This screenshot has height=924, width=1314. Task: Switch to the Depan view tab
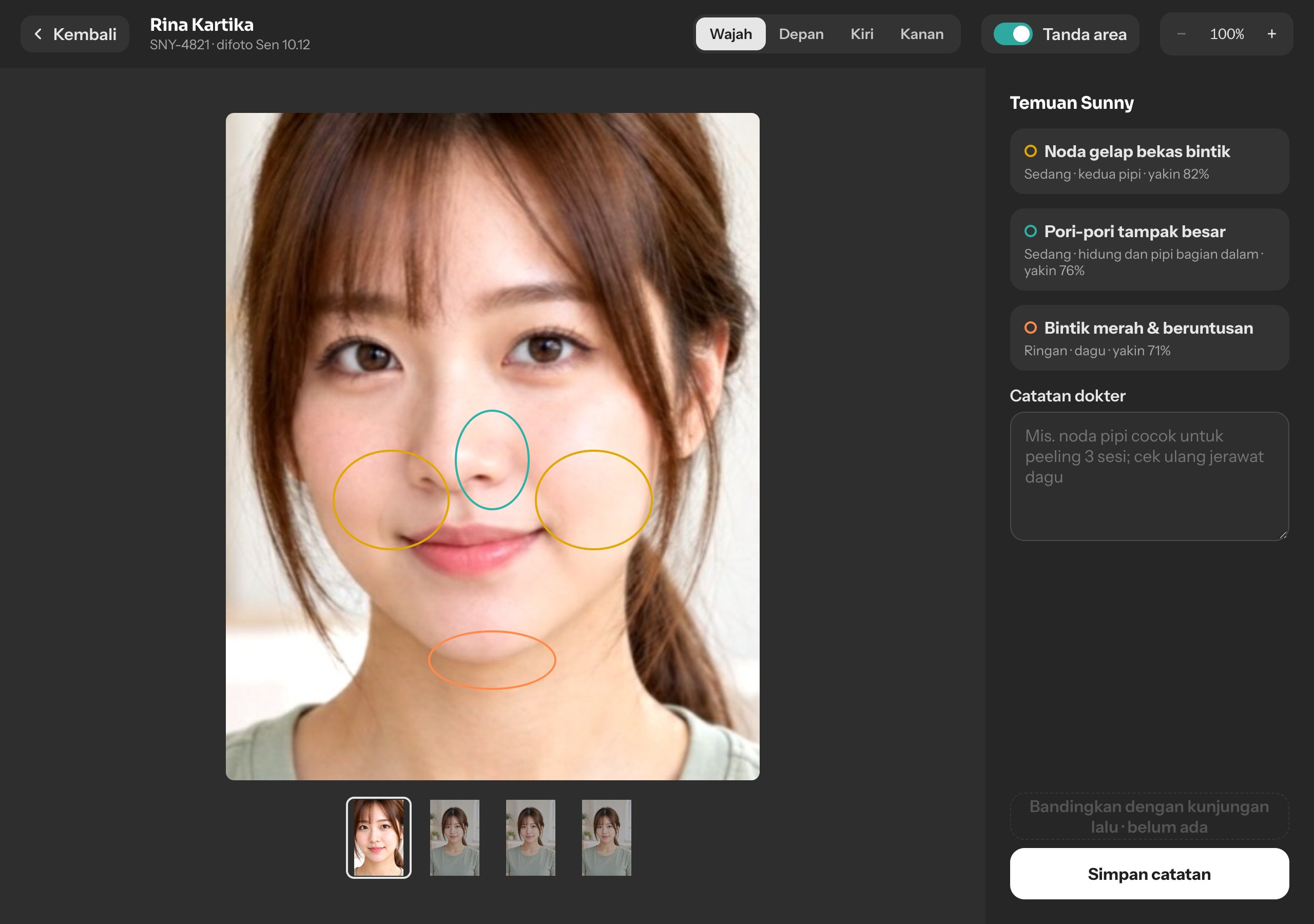801,34
